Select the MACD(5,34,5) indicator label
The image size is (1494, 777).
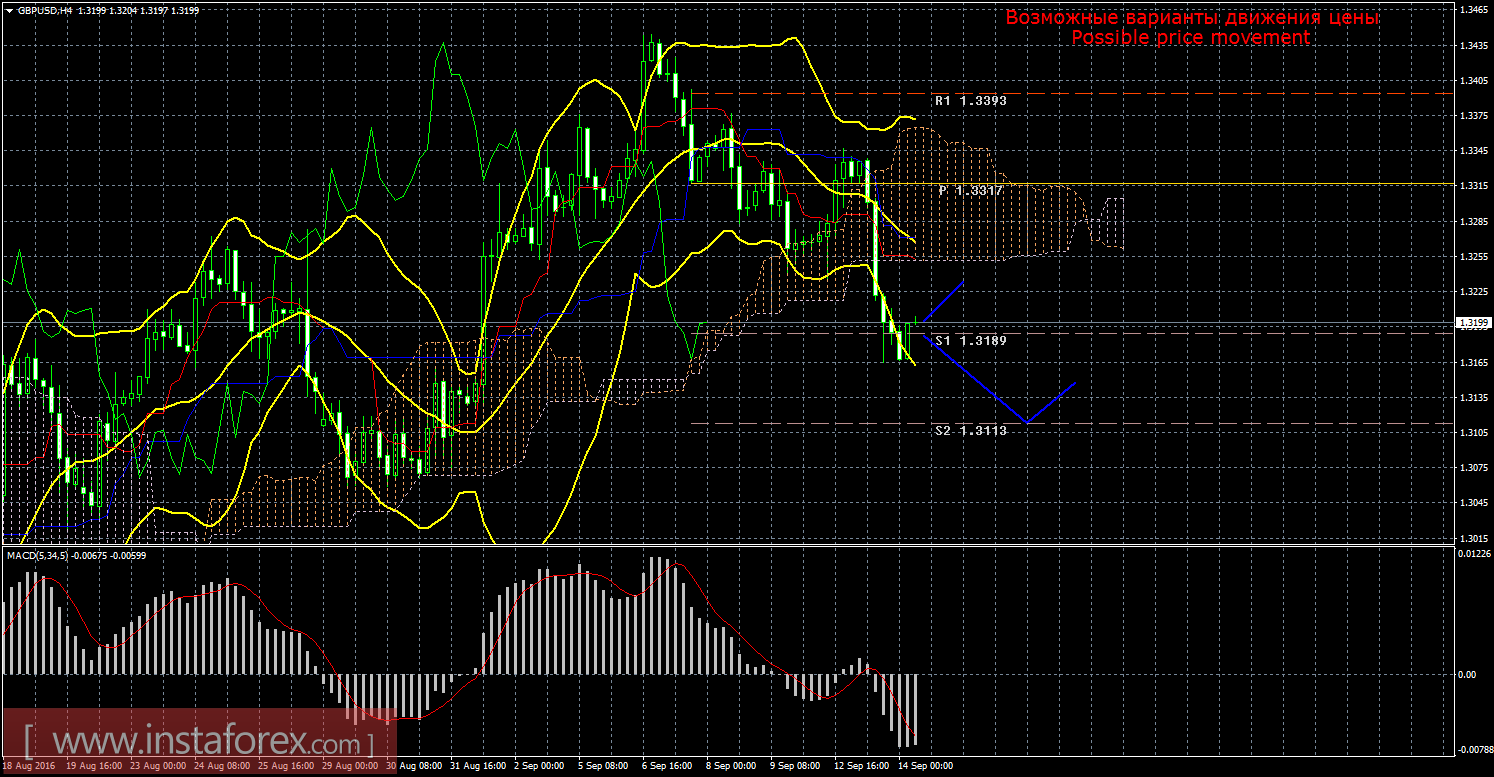click(x=38, y=554)
